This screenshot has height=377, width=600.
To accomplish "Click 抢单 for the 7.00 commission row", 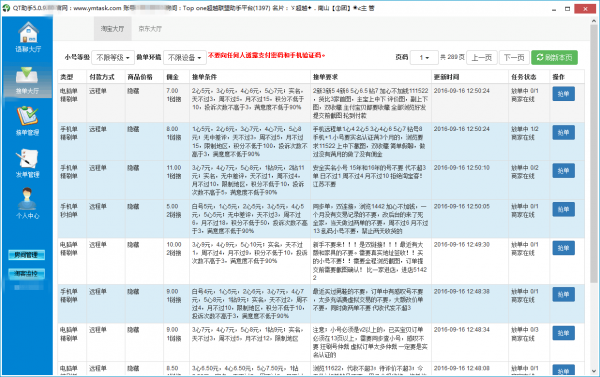I will [563, 94].
